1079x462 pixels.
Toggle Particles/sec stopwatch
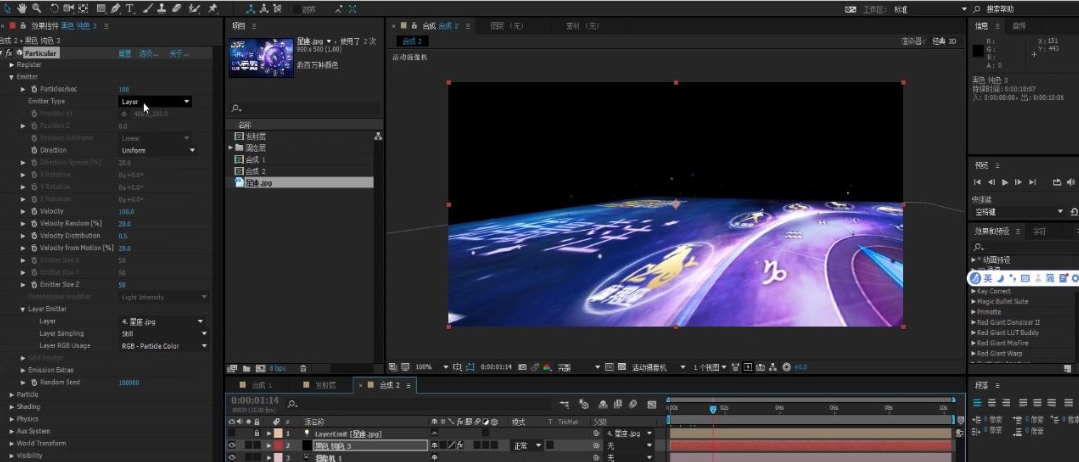tap(34, 89)
